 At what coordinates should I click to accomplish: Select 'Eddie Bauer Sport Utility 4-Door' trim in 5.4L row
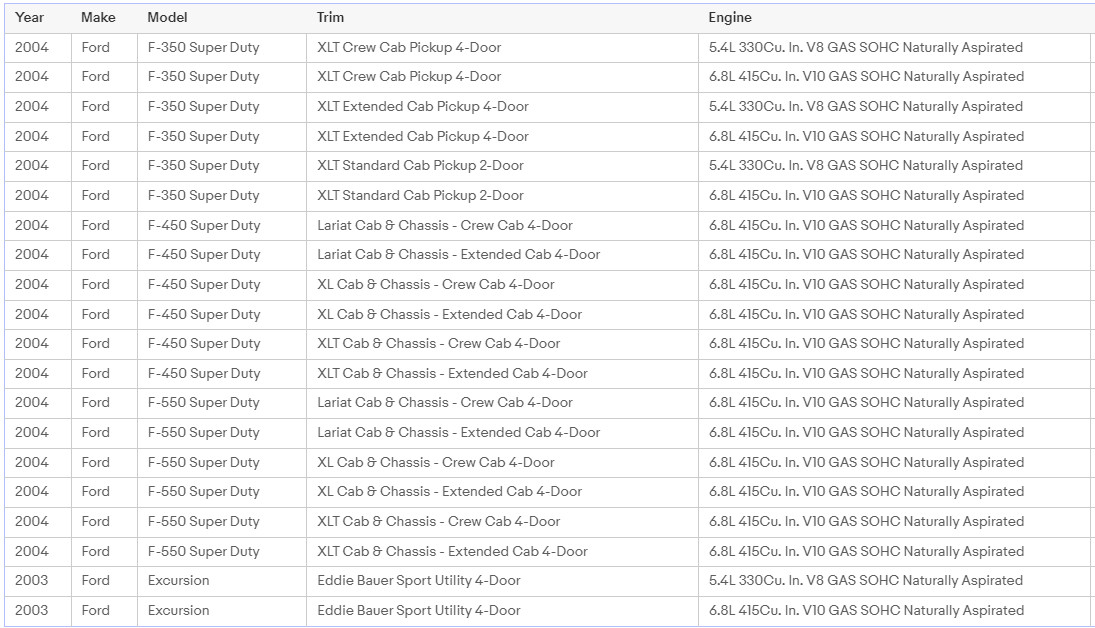(419, 580)
